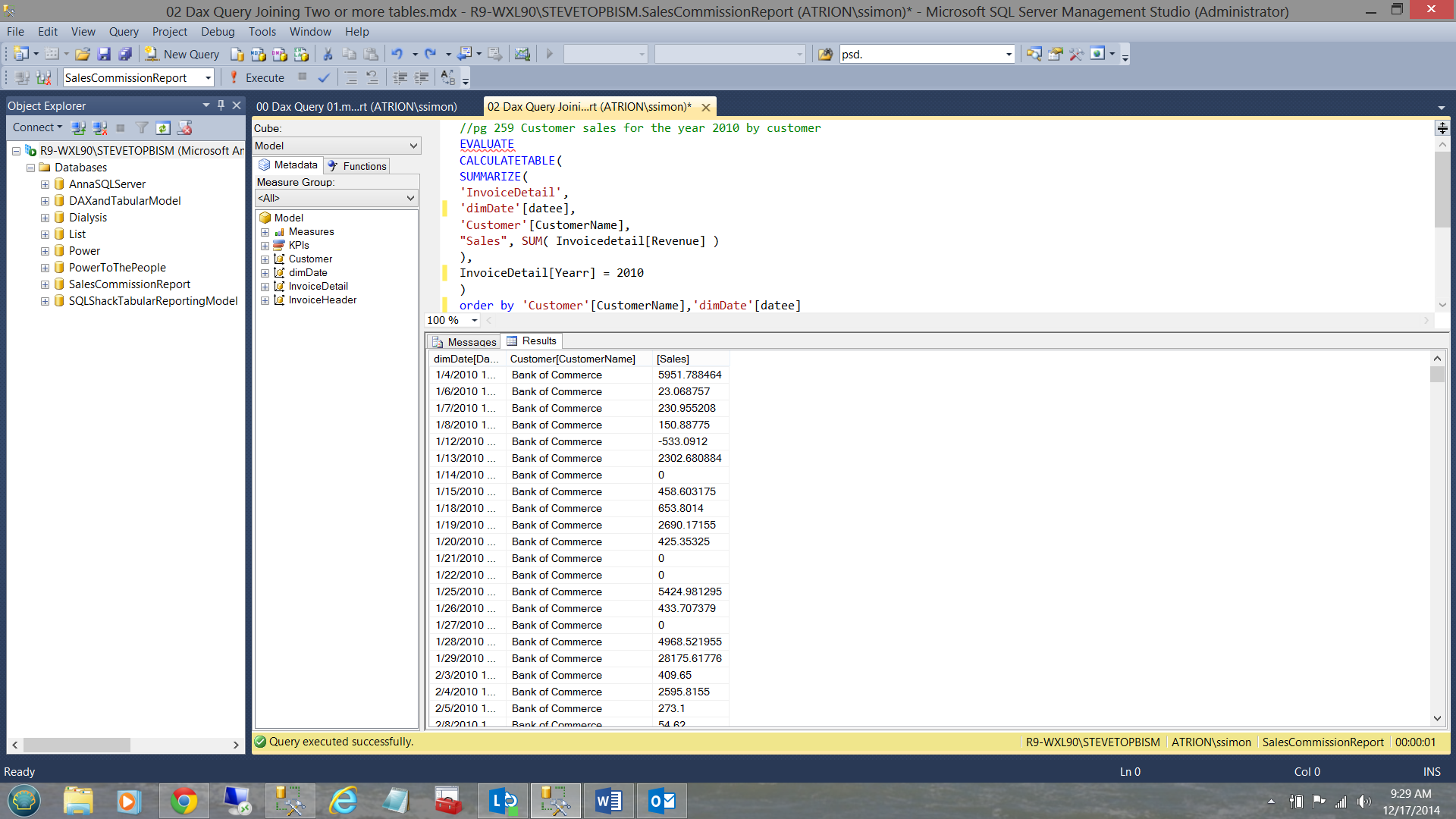Open the Query menu
The image size is (1456, 819).
(x=124, y=32)
